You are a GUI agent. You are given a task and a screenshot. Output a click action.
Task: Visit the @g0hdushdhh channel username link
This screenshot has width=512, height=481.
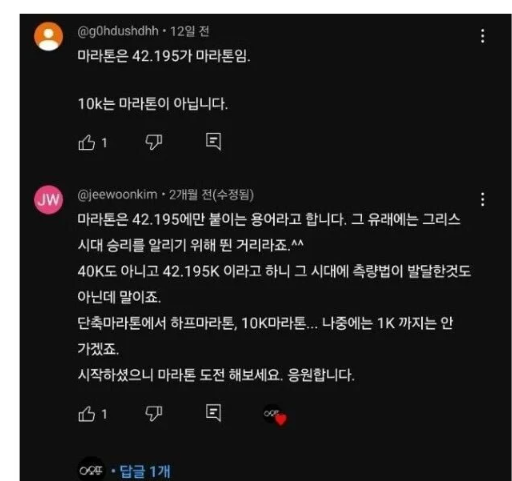pyautogui.click(x=118, y=31)
